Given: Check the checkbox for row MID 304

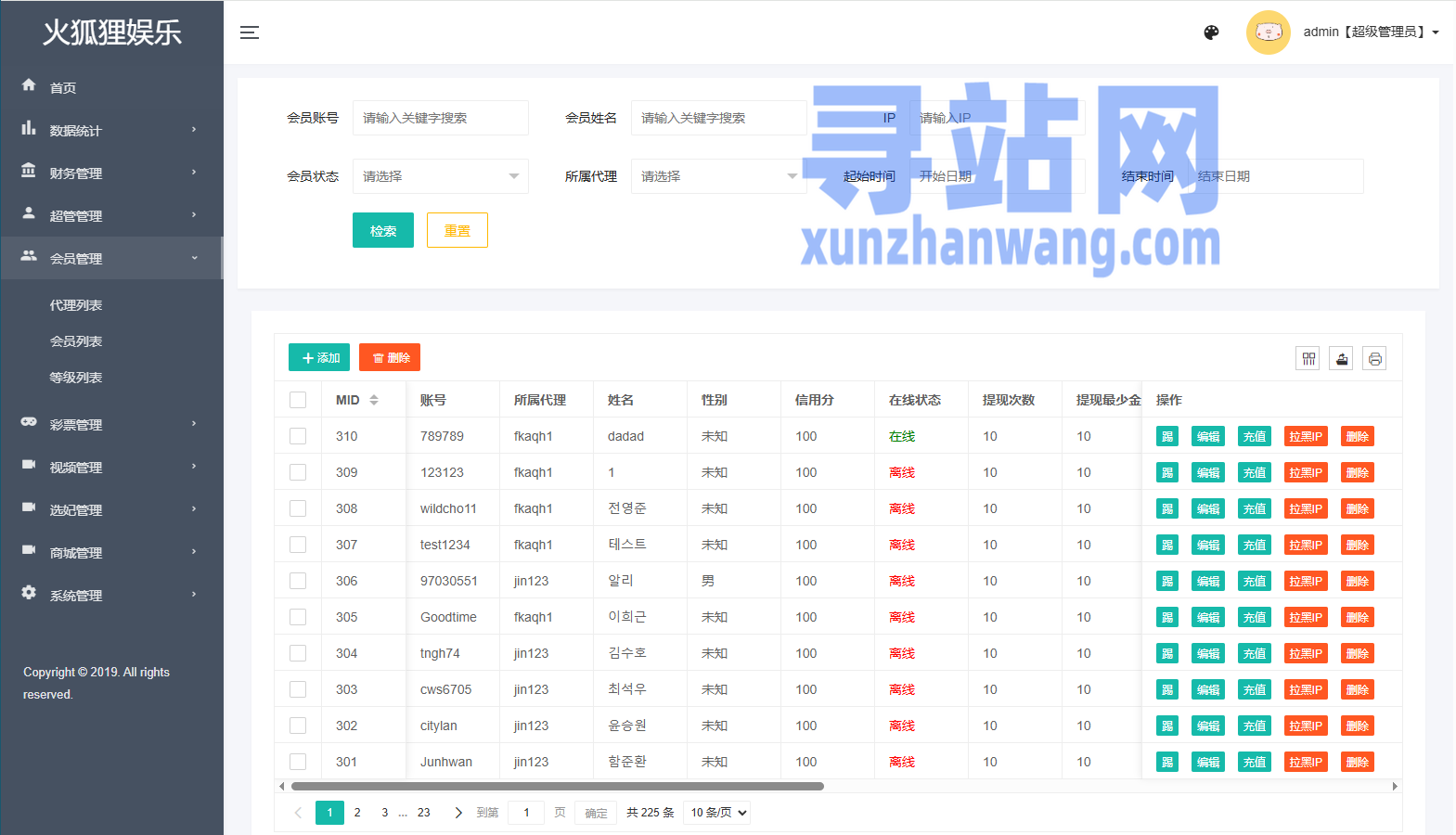Looking at the screenshot, I should 298,653.
